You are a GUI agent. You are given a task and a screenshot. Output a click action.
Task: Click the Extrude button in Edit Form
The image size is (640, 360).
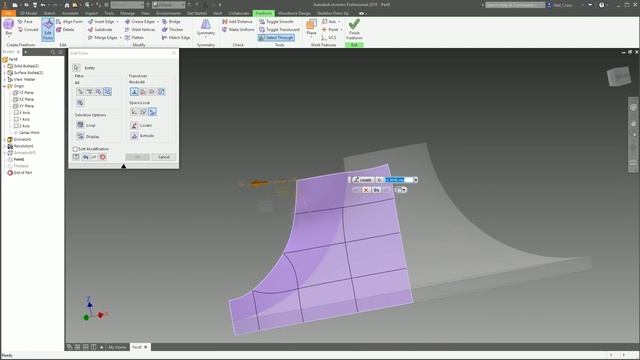(142, 136)
